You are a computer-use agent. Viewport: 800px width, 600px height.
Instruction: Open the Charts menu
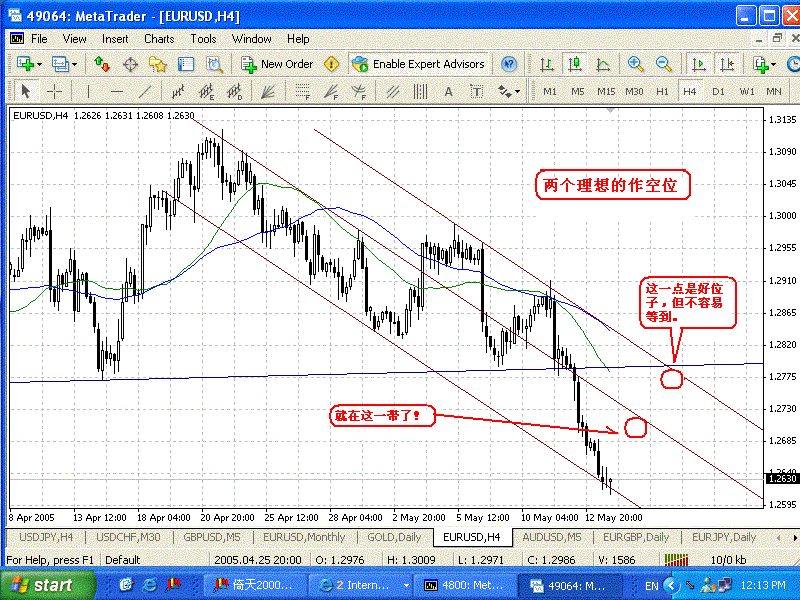[x=159, y=39]
